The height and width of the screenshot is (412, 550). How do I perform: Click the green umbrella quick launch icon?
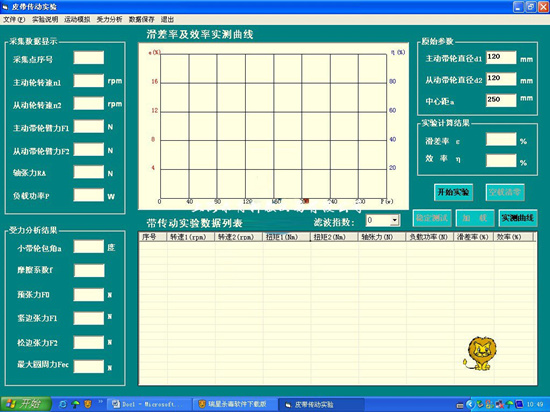point(75,404)
